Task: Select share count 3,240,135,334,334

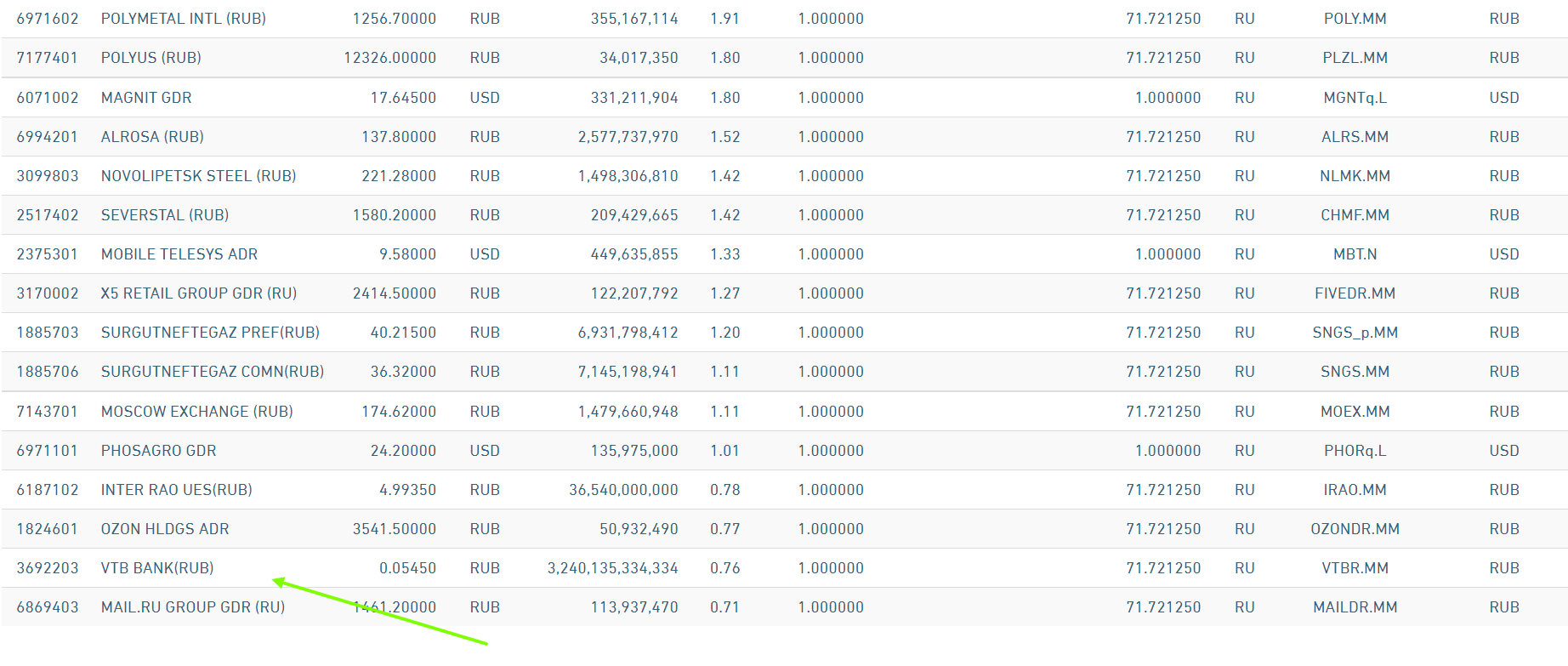Action: pos(613,568)
